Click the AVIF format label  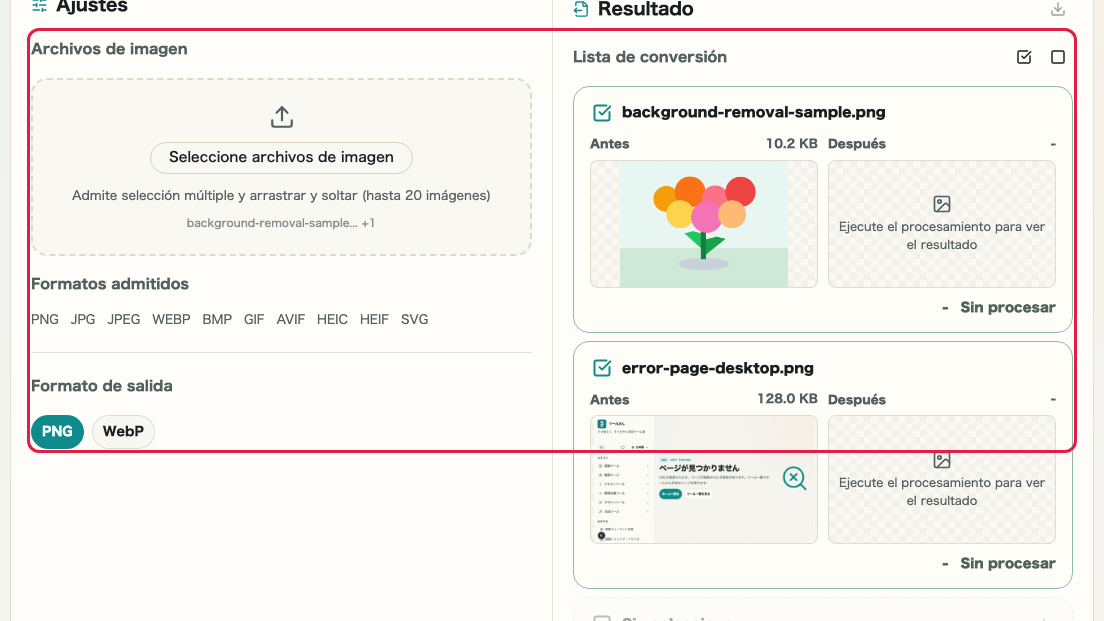click(291, 320)
